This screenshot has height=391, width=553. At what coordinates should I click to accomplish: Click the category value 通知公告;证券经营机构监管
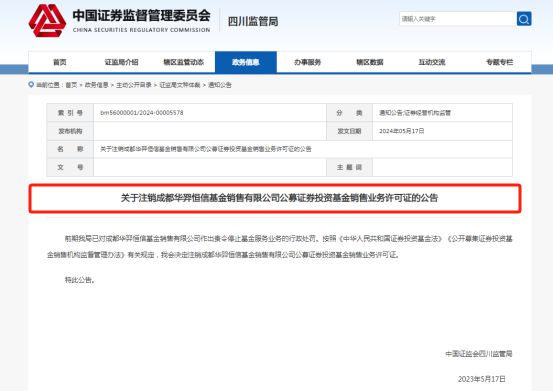pos(415,113)
